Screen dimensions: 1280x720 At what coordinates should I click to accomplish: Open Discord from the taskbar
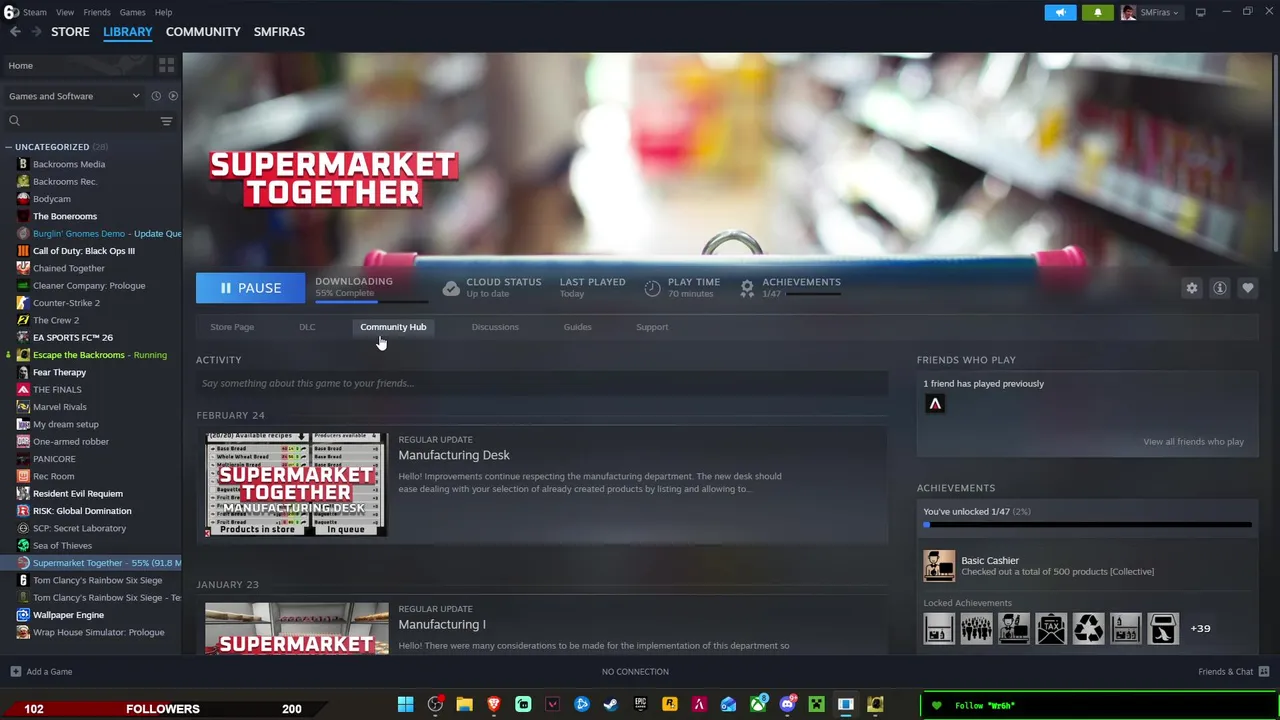pos(787,705)
